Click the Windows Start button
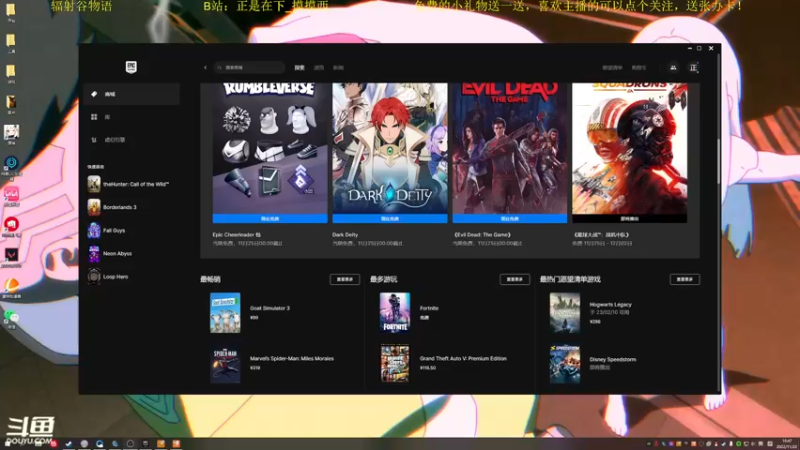800x450 pixels. 8,444
